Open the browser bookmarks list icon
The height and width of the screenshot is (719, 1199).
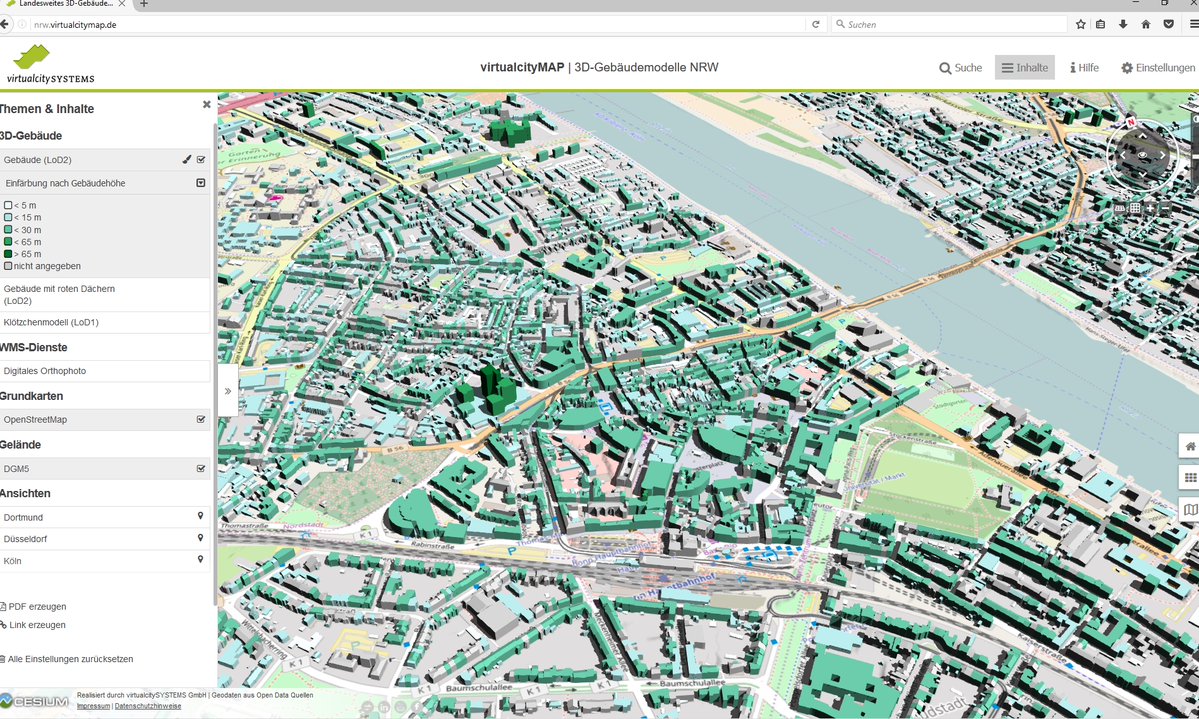1100,24
